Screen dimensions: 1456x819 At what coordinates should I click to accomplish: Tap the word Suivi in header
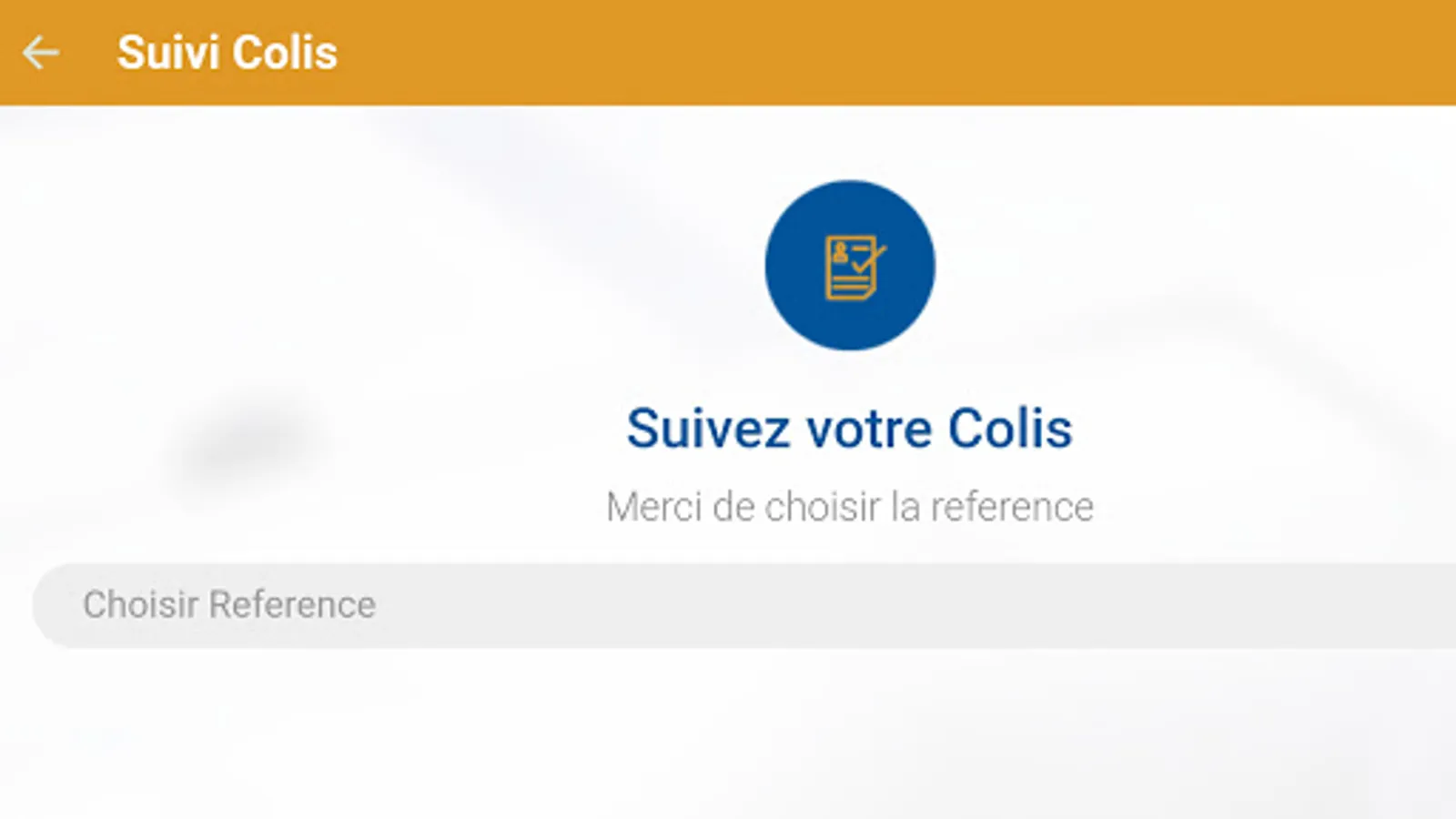168,53
